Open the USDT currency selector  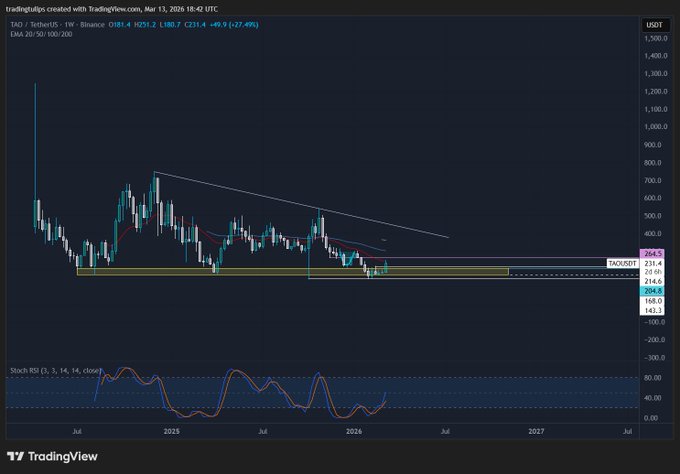(654, 25)
